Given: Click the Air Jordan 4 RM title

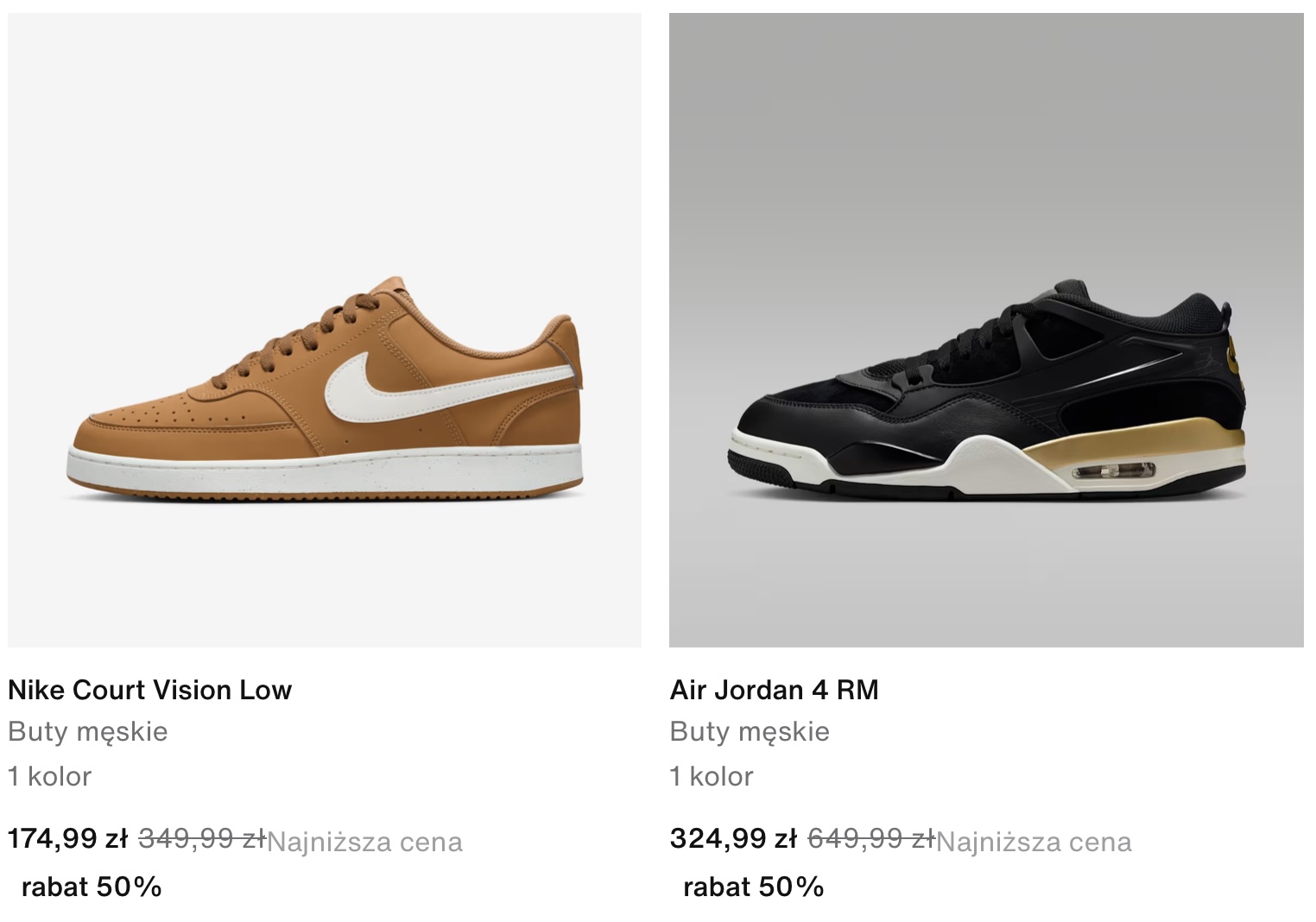Looking at the screenshot, I should pyautogui.click(x=775, y=690).
